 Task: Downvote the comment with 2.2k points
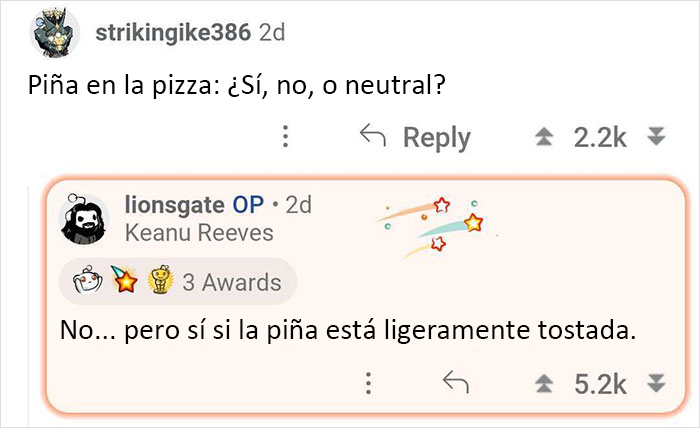656,138
